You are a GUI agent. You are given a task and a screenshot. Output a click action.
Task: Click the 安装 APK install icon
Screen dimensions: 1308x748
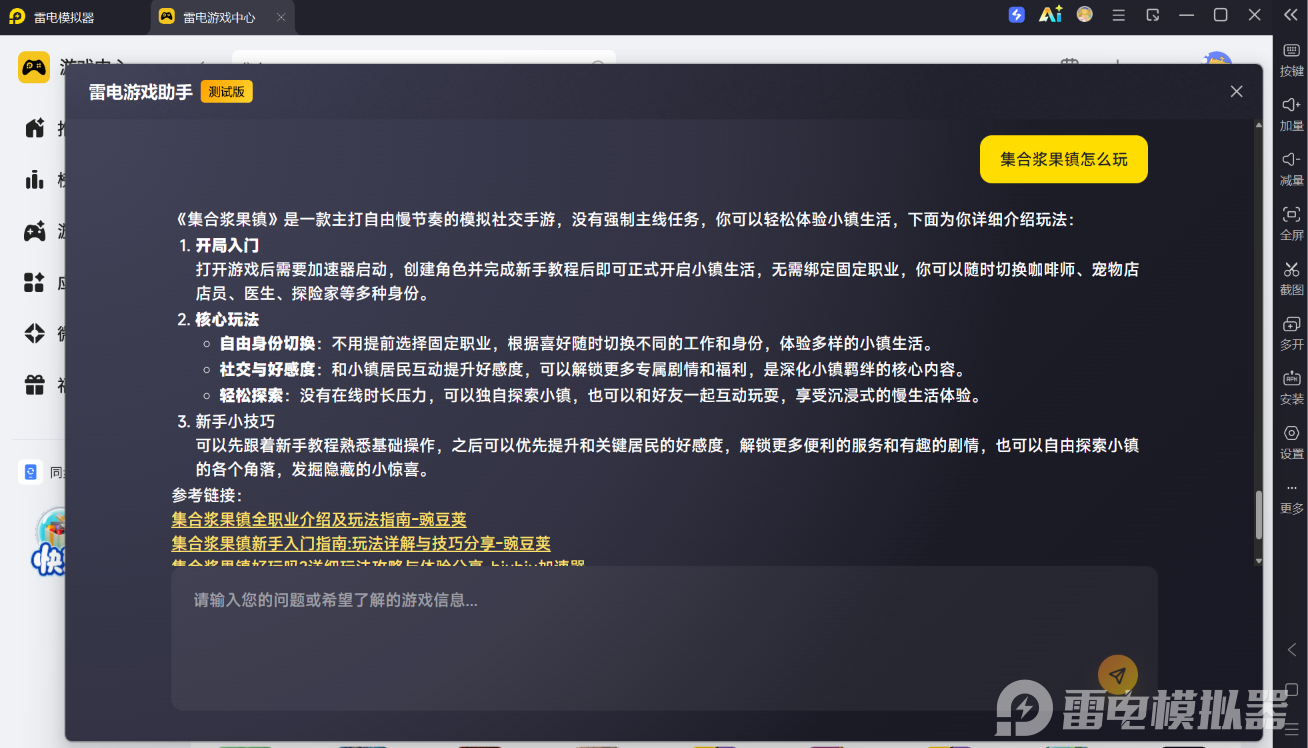point(1291,388)
